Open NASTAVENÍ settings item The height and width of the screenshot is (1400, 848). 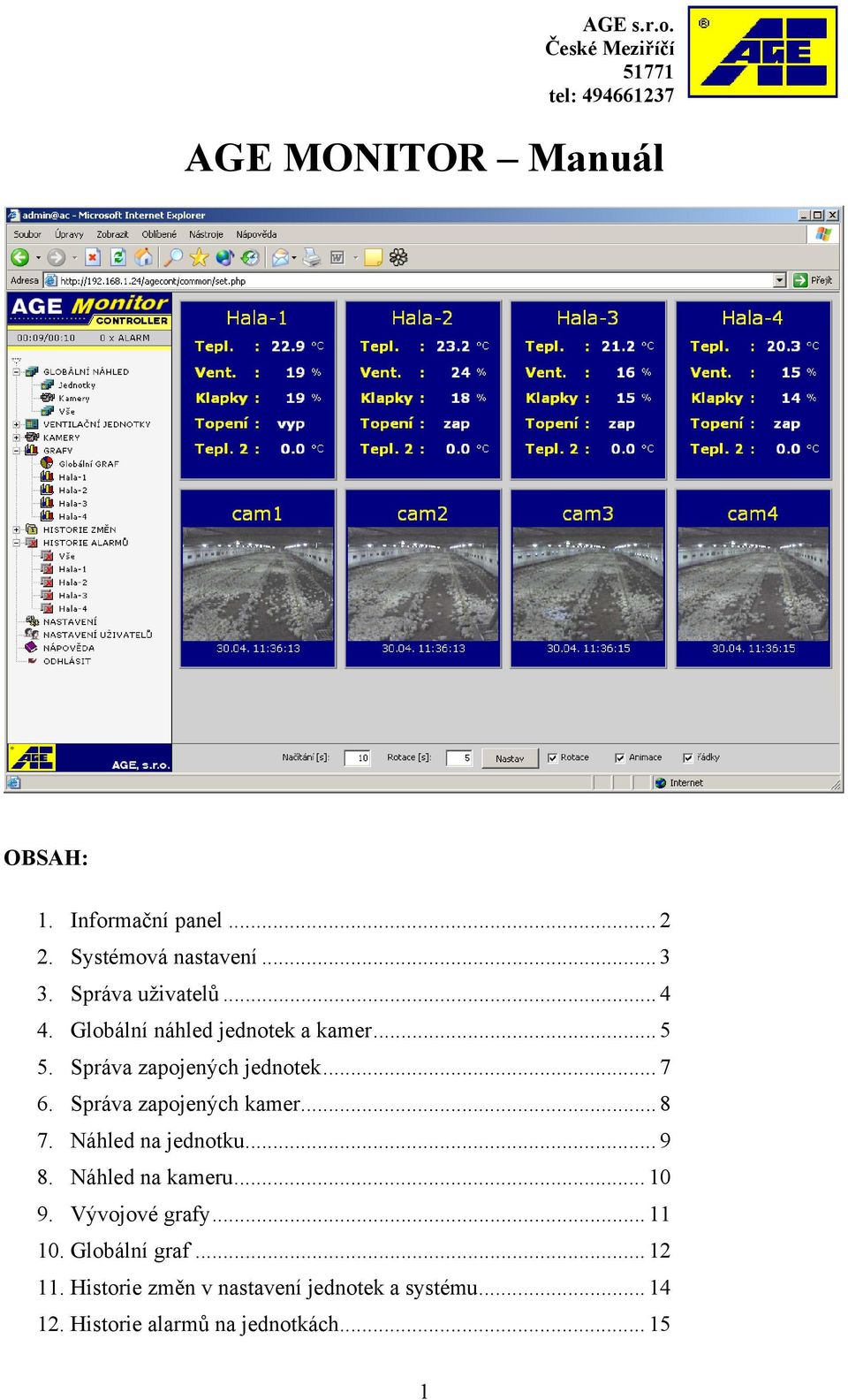(x=62, y=622)
